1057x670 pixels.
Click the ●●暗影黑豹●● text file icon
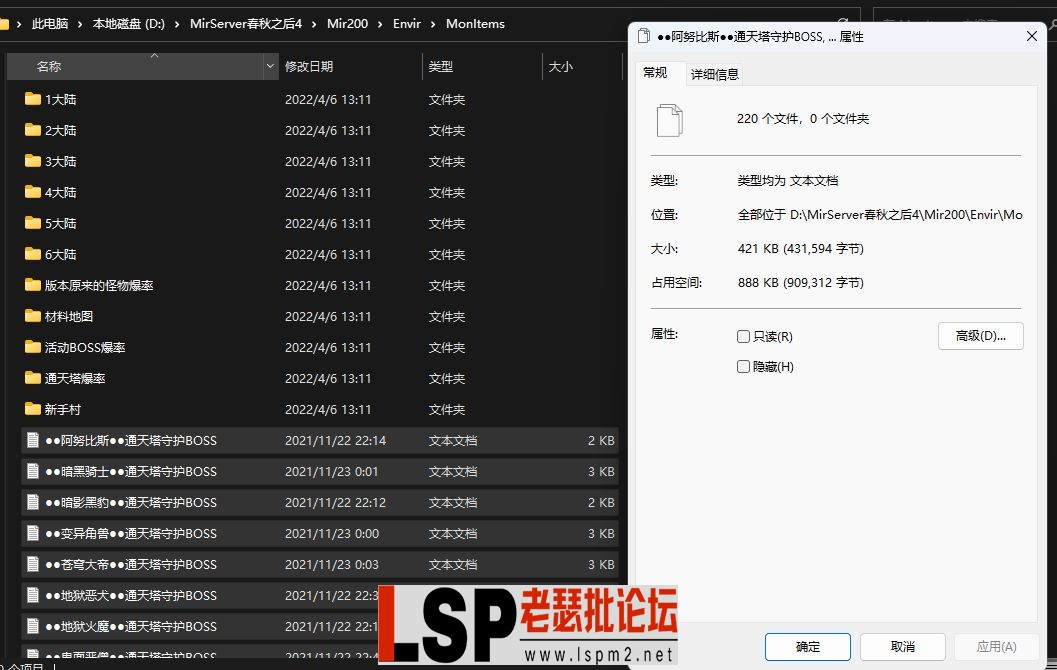click(x=32, y=502)
